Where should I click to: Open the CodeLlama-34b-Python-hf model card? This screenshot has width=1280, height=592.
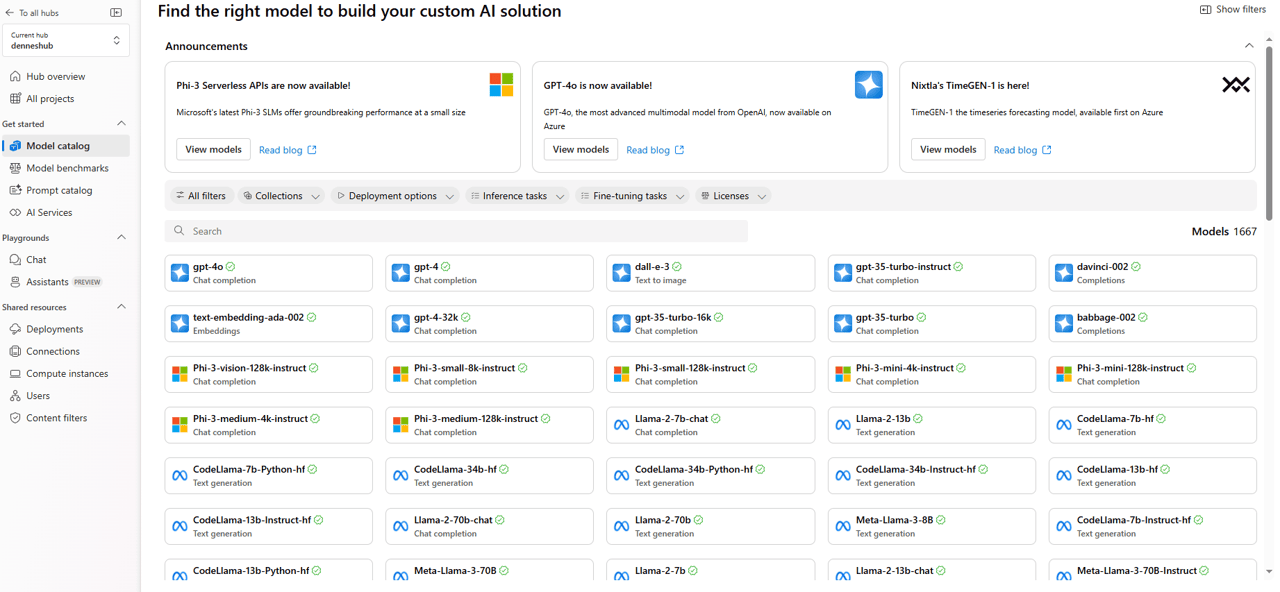point(710,475)
